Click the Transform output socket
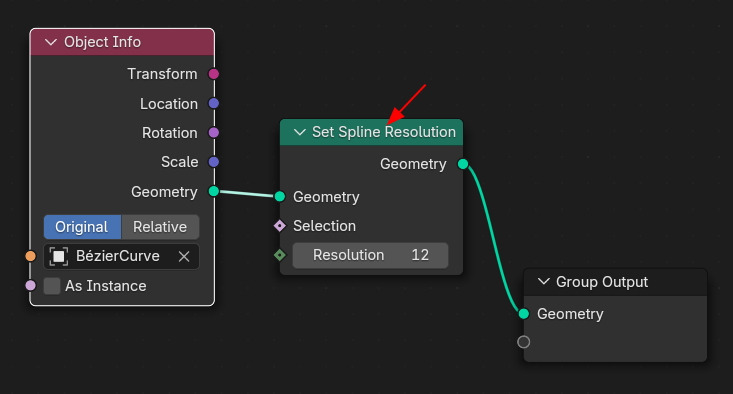This screenshot has height=394, width=733. [214, 74]
